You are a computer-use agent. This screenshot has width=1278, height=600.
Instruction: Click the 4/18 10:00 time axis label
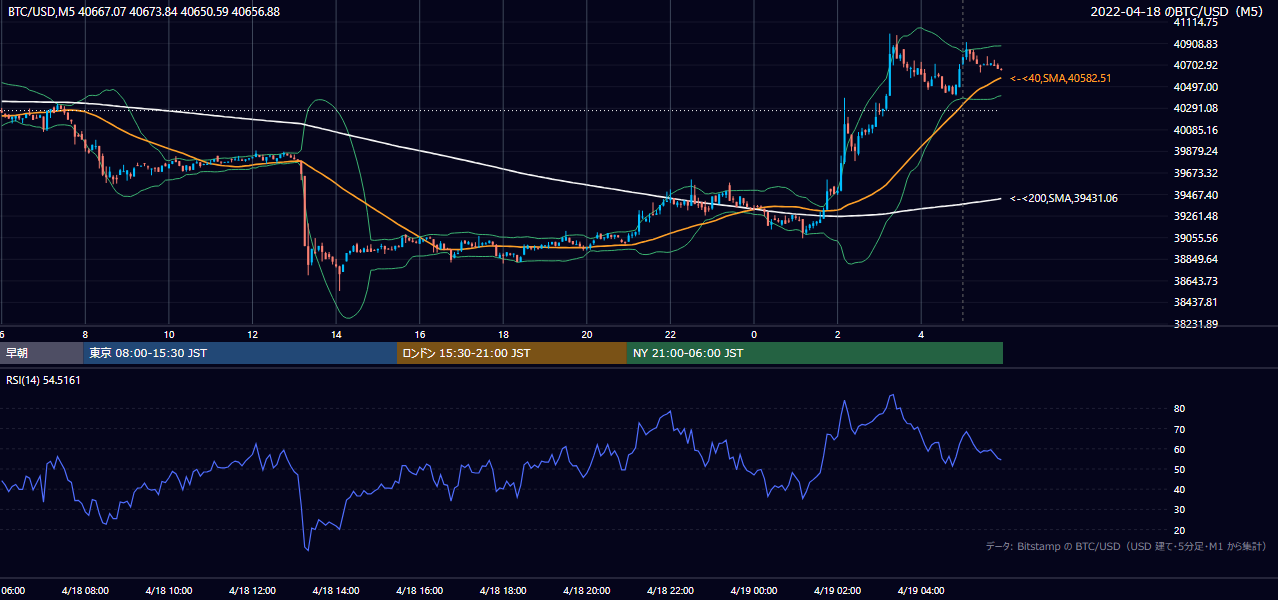pos(170,591)
